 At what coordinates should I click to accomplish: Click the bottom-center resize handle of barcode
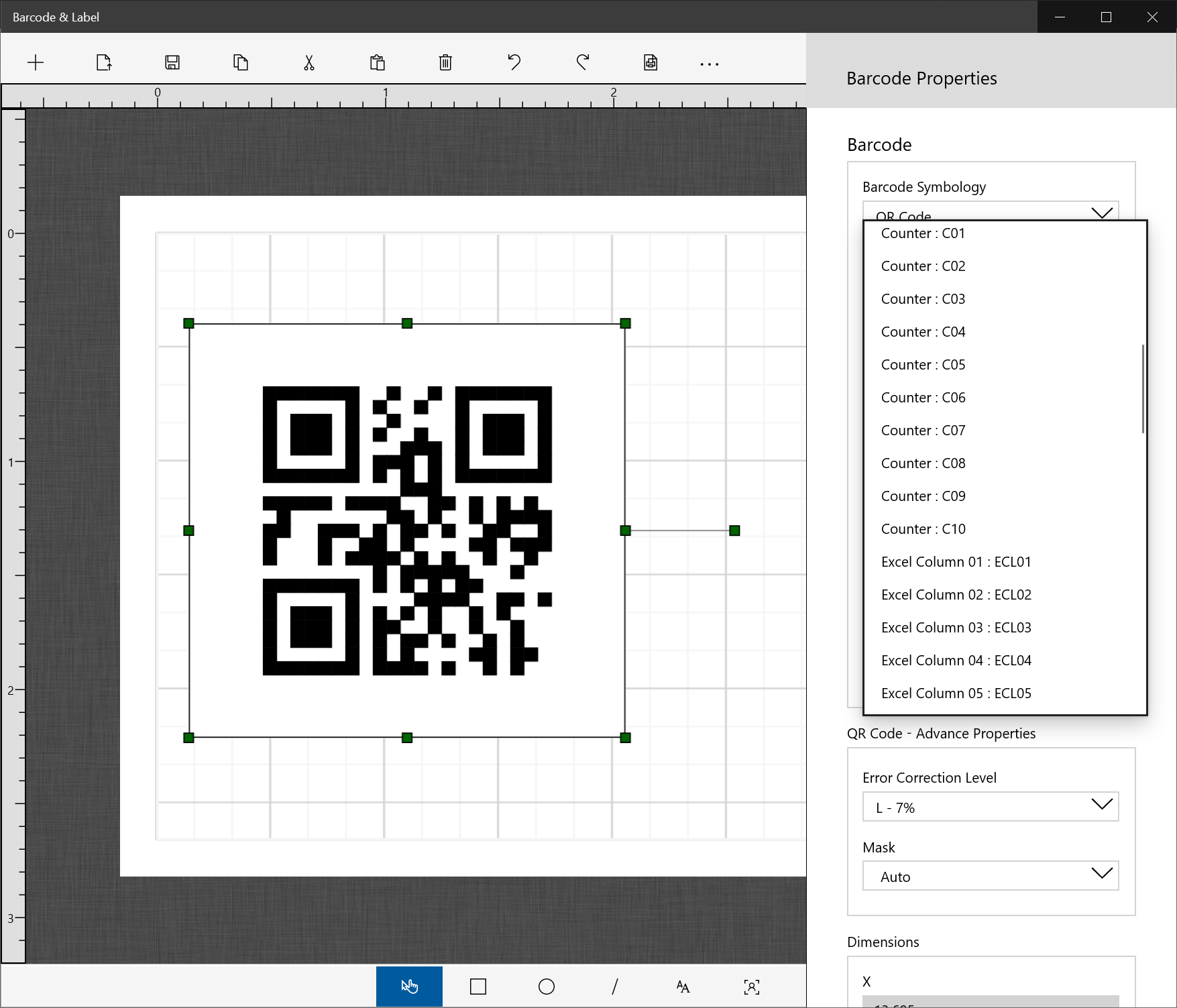pyautogui.click(x=407, y=738)
